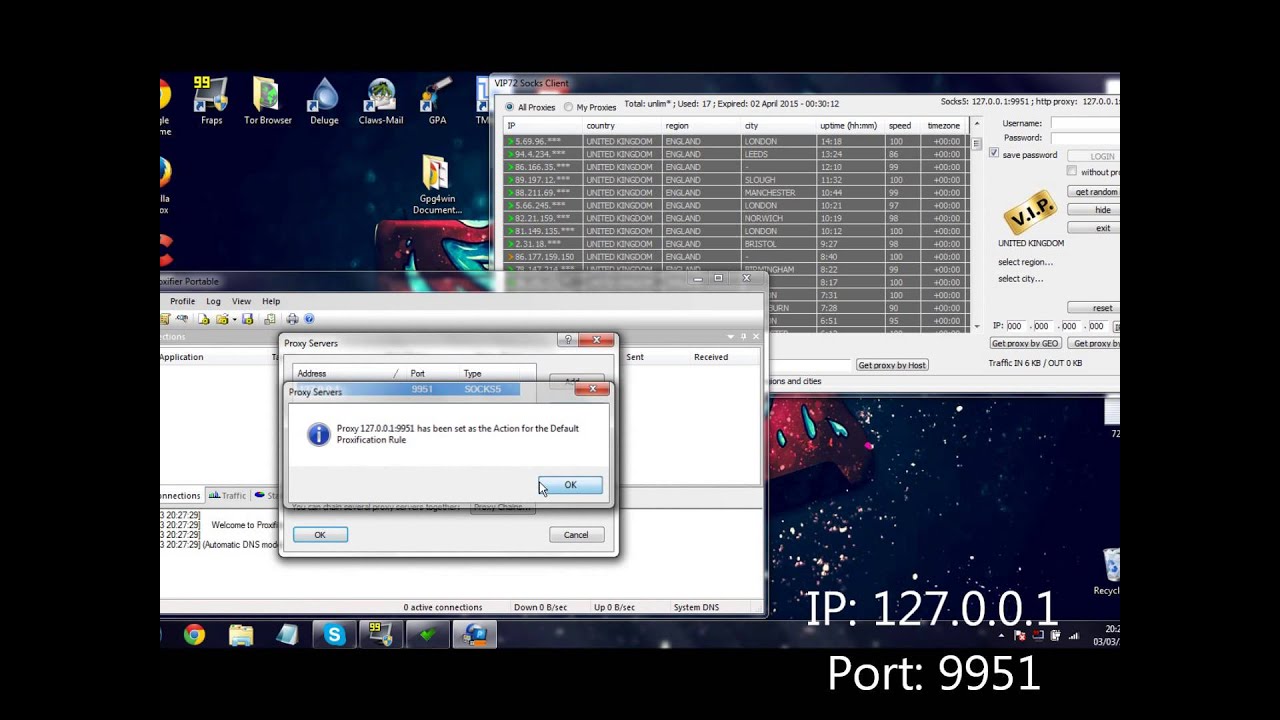Click Username input field in VIP72

point(1085,123)
